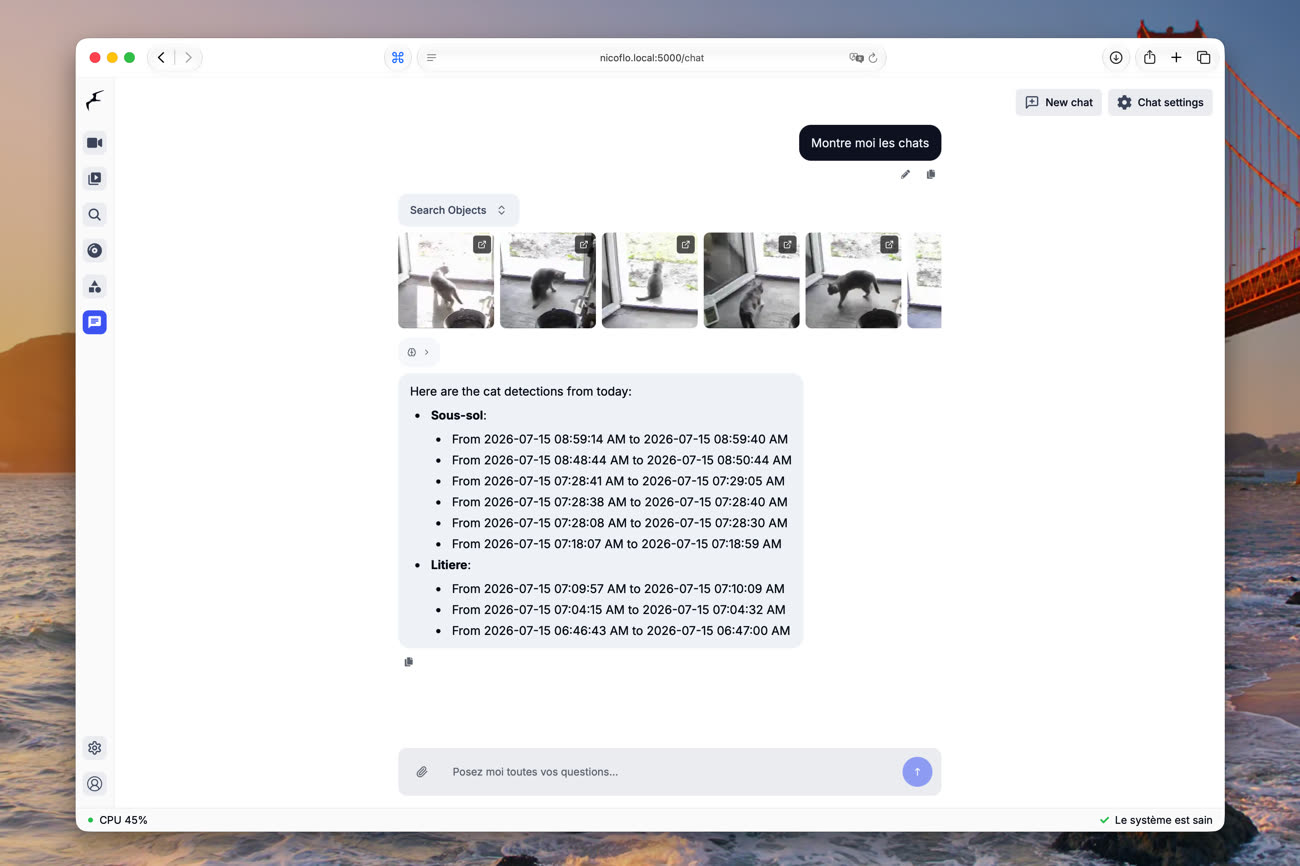This screenshot has height=866, width=1300.
Task: Click the 07:28:38 AM detection row
Action: (620, 502)
